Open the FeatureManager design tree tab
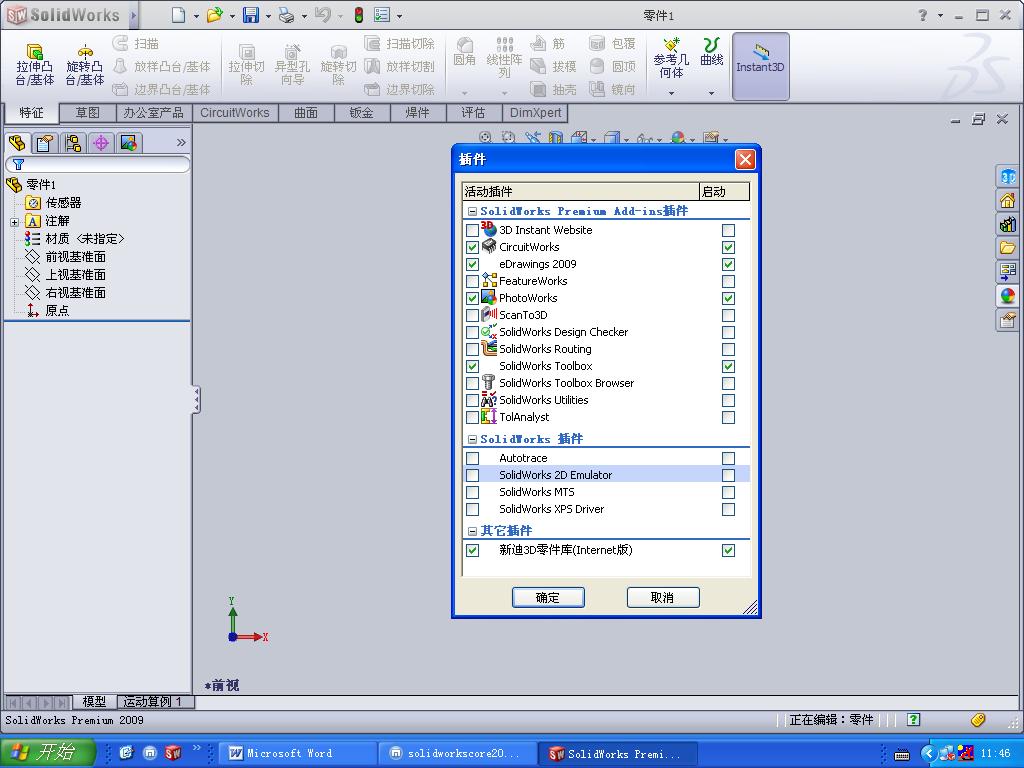Viewport: 1024px width, 768px height. [18, 142]
